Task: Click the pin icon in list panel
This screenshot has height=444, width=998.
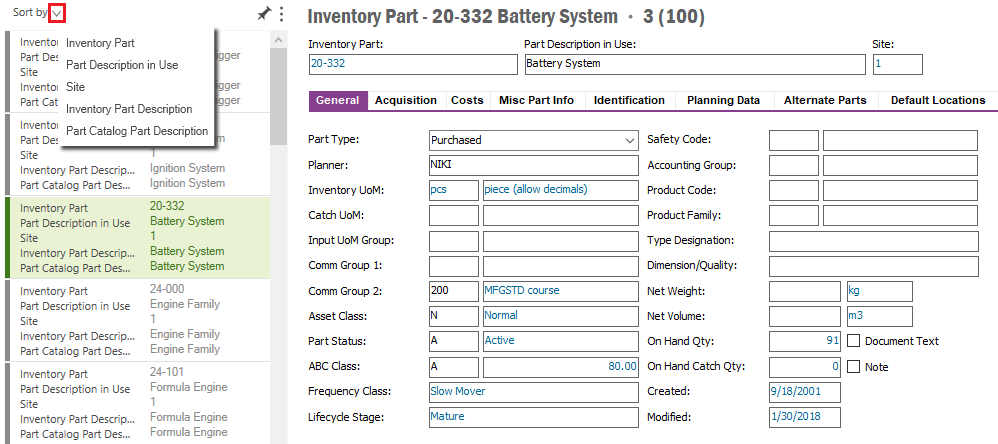Action: (x=264, y=14)
